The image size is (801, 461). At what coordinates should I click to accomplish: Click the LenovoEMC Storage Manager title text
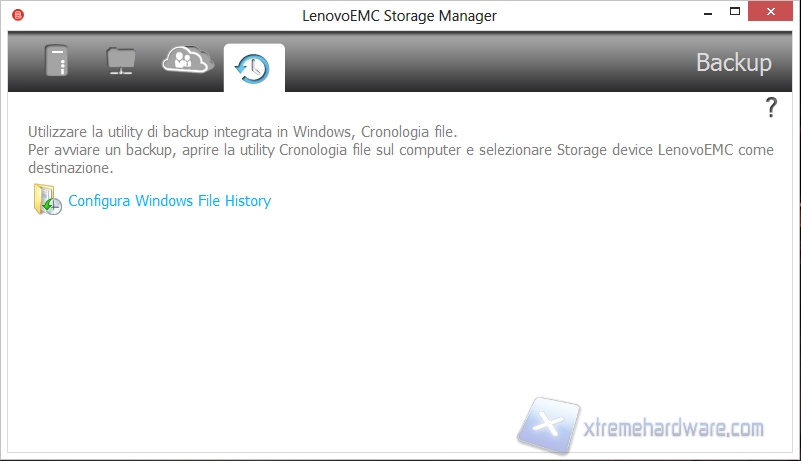click(x=399, y=16)
